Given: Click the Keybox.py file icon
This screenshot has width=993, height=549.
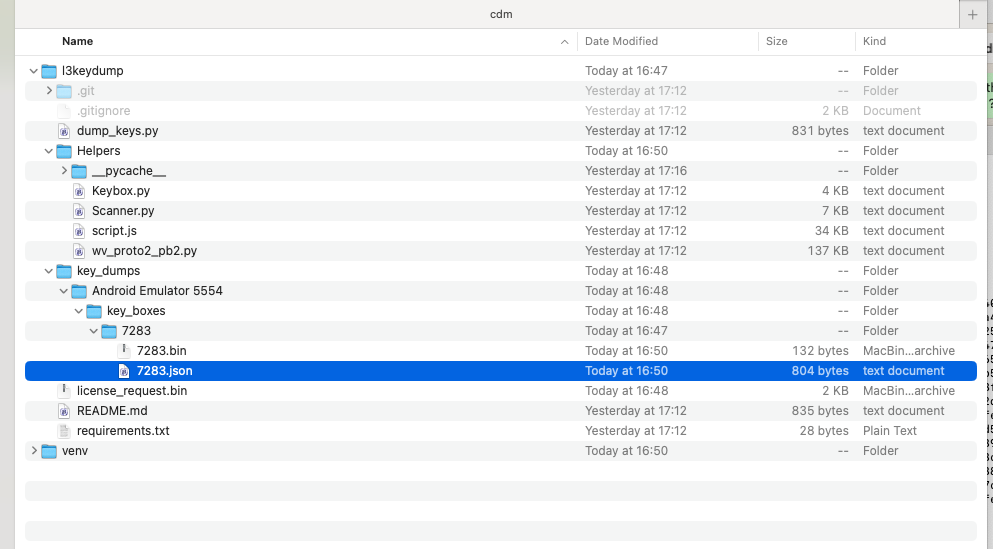Looking at the screenshot, I should click(79, 191).
